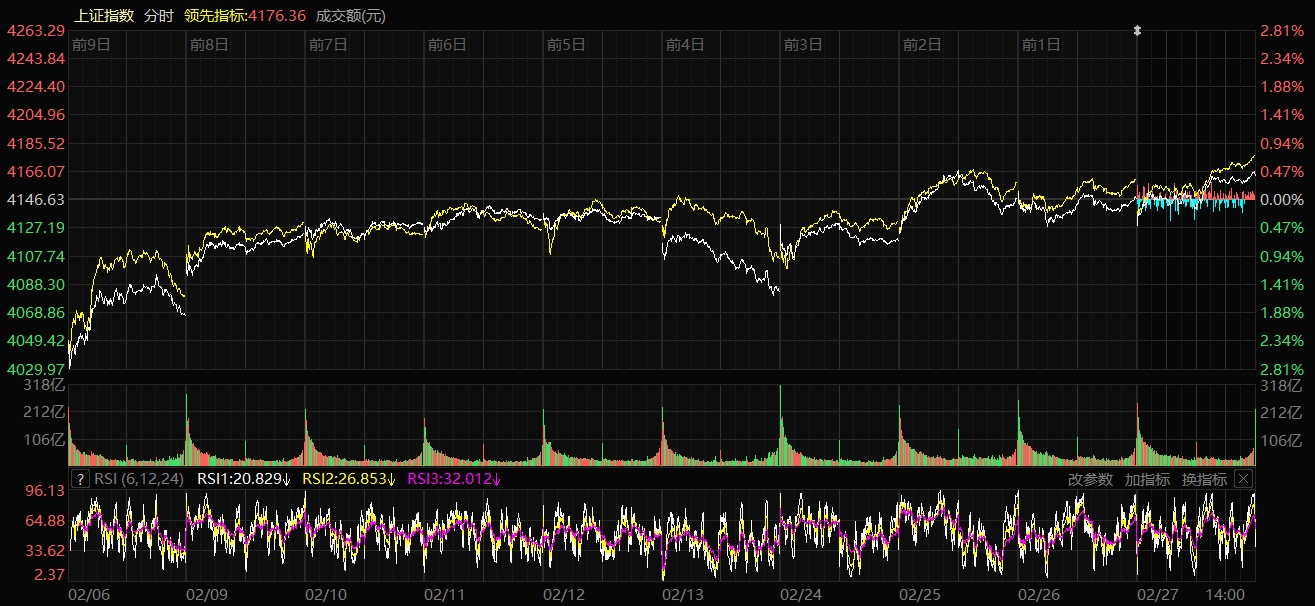Select the 前9日 day section label
The width and height of the screenshot is (1315, 606).
pos(90,45)
